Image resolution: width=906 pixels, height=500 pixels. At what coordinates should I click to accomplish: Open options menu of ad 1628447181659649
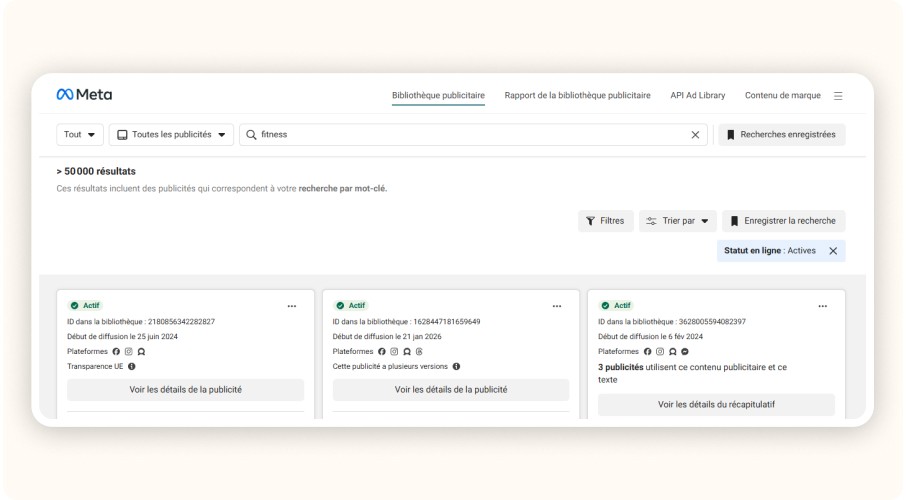(557, 306)
